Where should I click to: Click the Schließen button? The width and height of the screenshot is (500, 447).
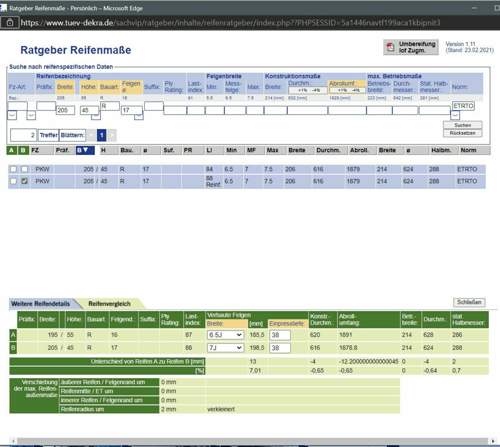pos(469,302)
